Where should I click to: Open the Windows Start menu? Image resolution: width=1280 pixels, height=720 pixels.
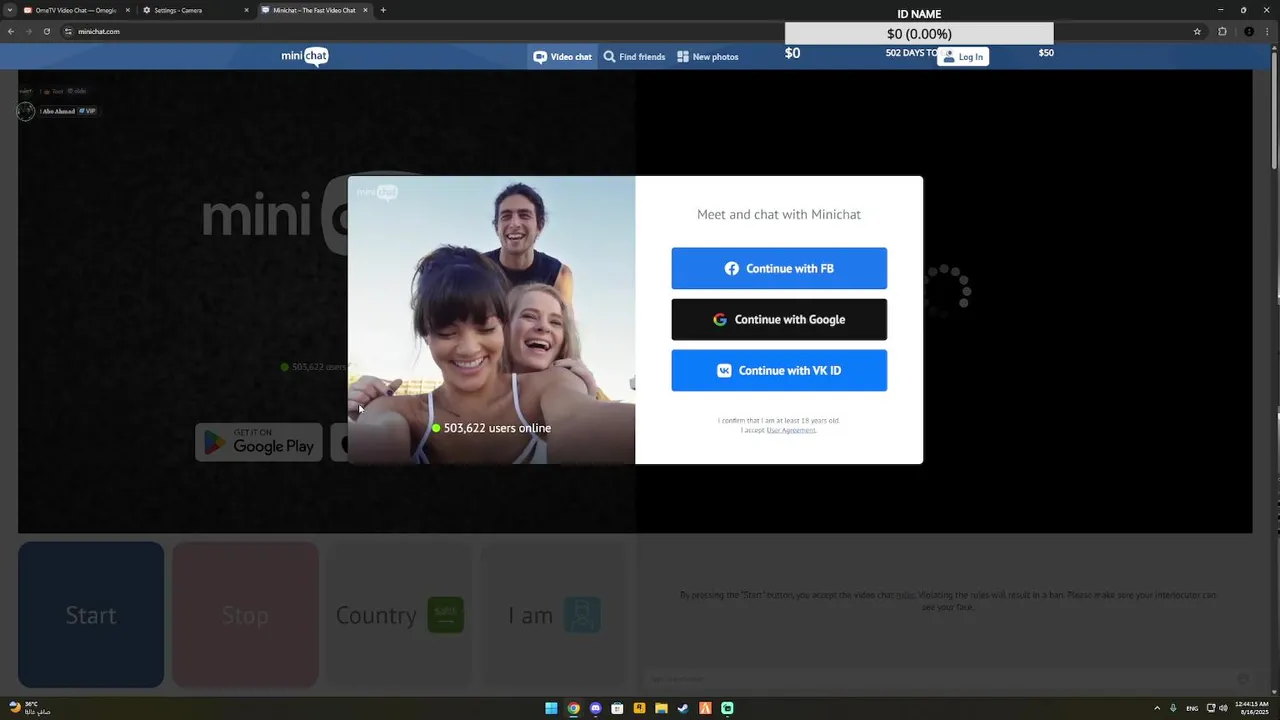click(551, 708)
